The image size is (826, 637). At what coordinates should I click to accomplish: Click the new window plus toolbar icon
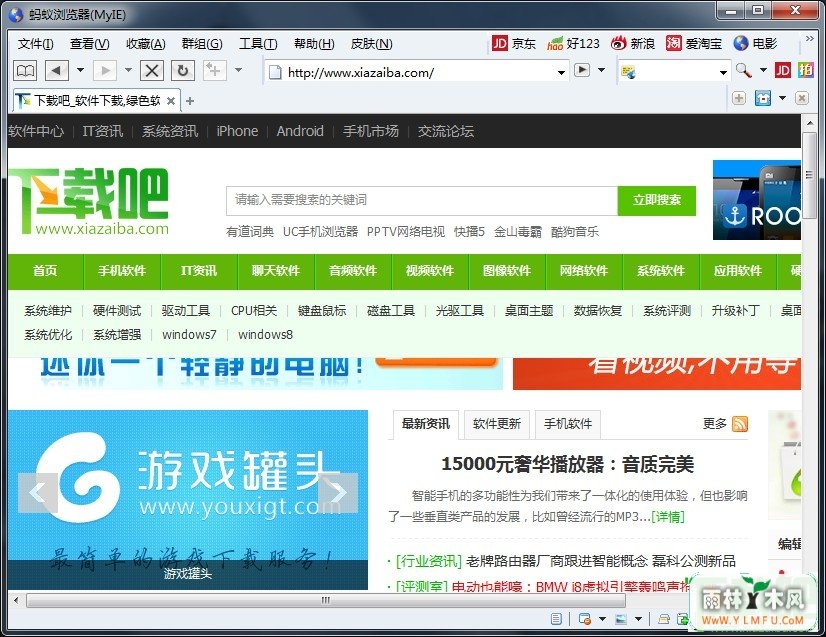214,70
